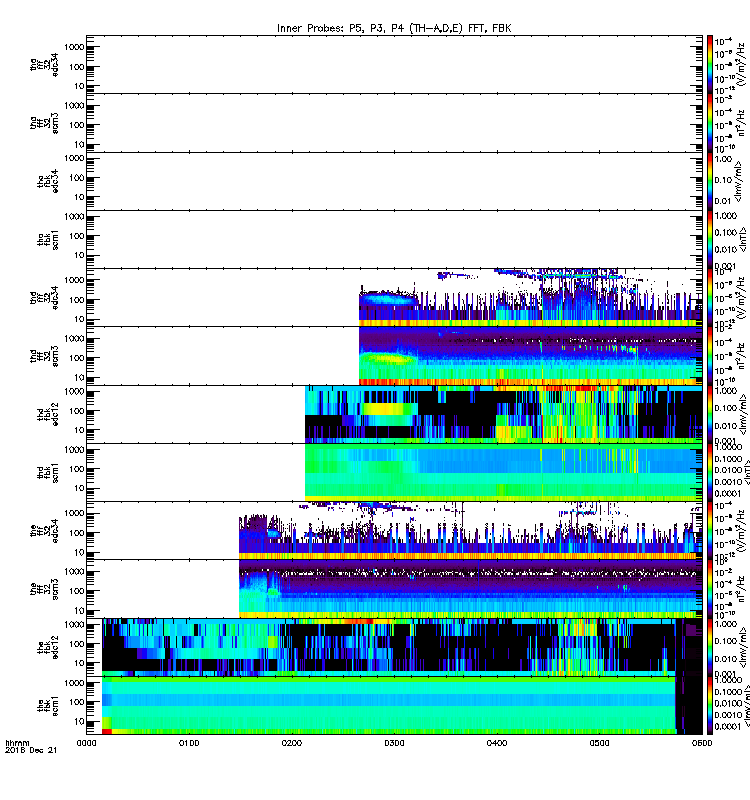Click the color bar beside the fbk scm1 panel
This screenshot has height=800, width=750.
pos(710,706)
